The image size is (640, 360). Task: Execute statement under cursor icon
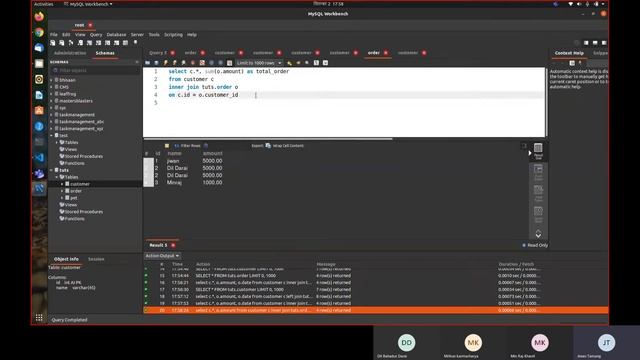point(174,63)
